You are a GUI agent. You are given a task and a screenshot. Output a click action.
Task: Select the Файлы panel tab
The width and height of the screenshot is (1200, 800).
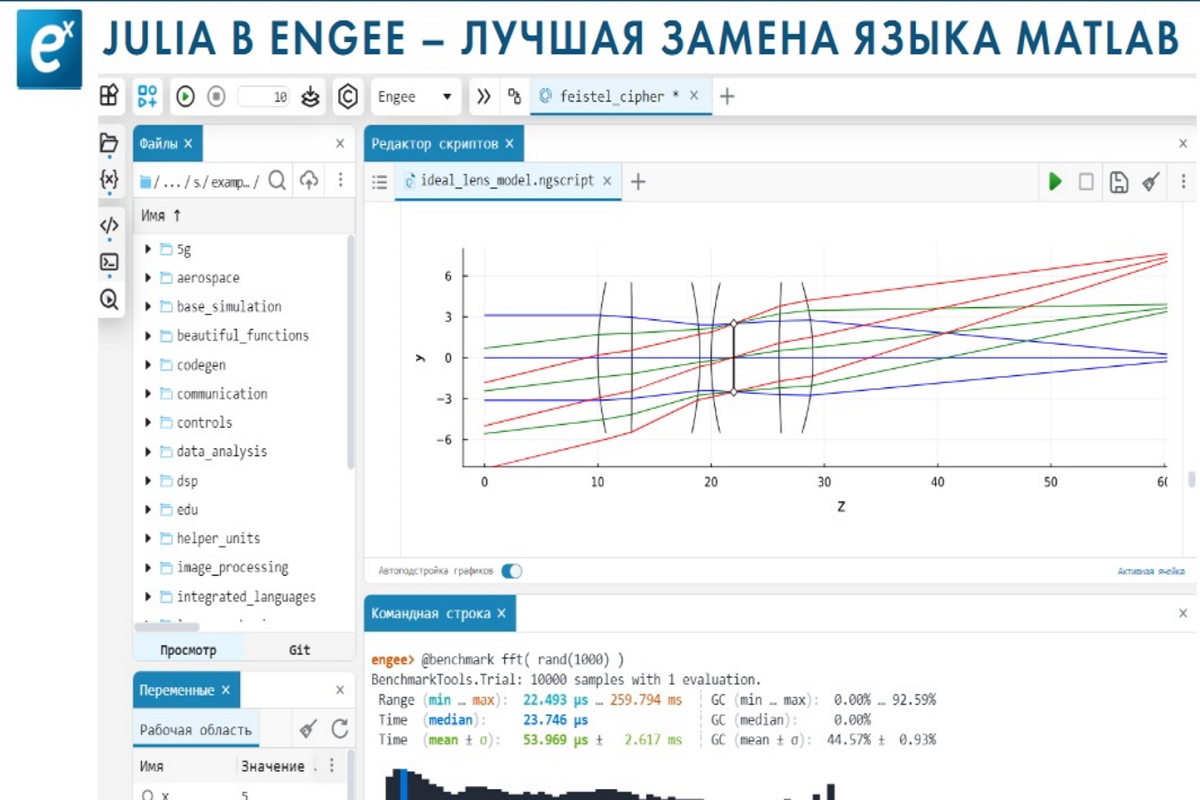coord(167,144)
